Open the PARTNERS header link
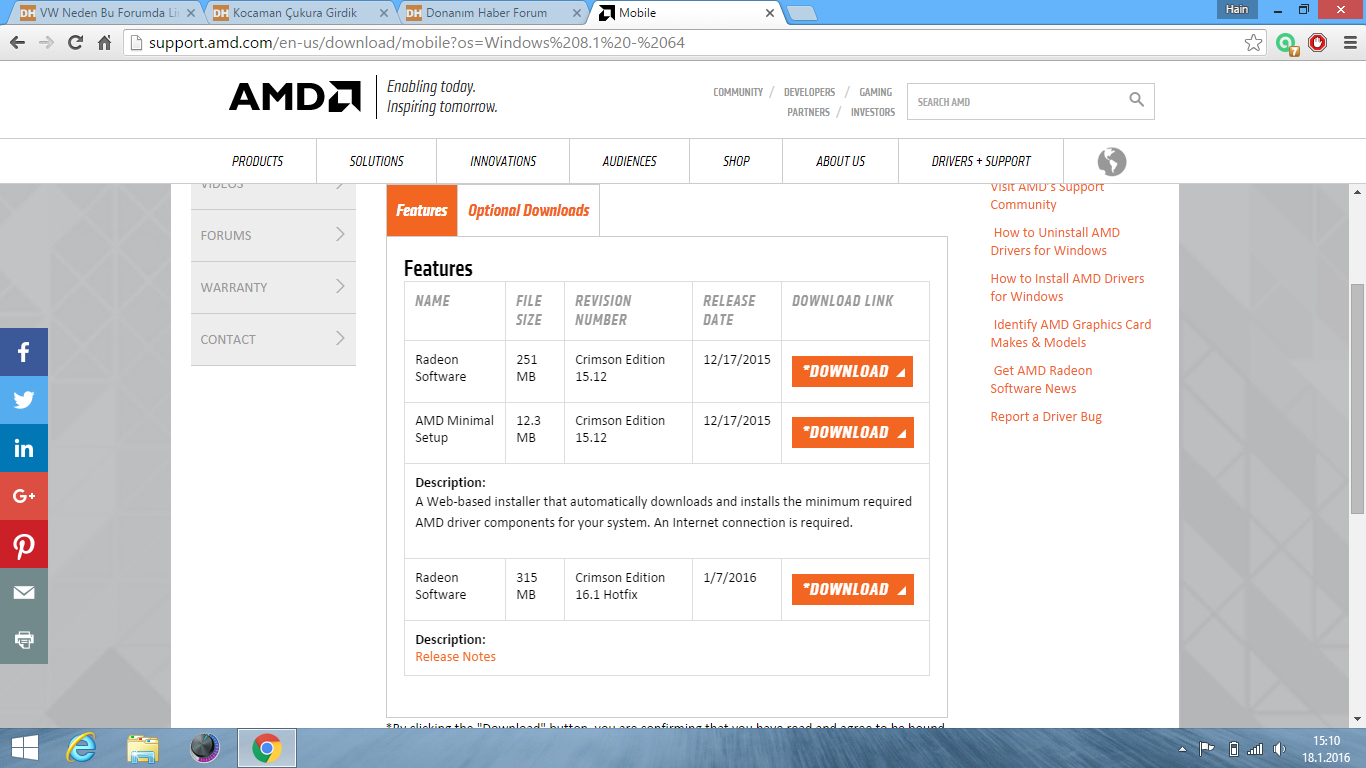 tap(808, 113)
